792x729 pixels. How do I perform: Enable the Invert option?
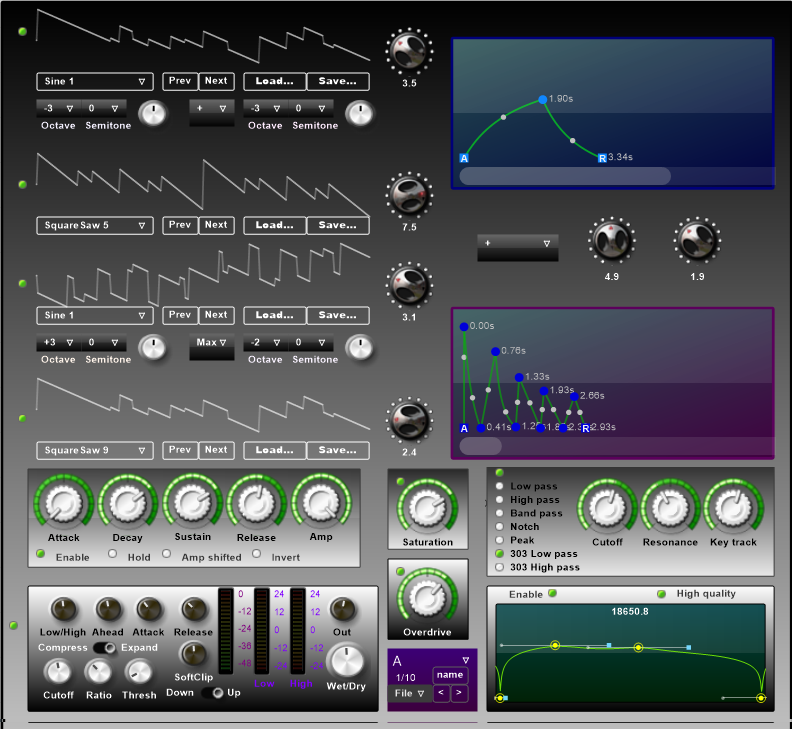coord(257,554)
